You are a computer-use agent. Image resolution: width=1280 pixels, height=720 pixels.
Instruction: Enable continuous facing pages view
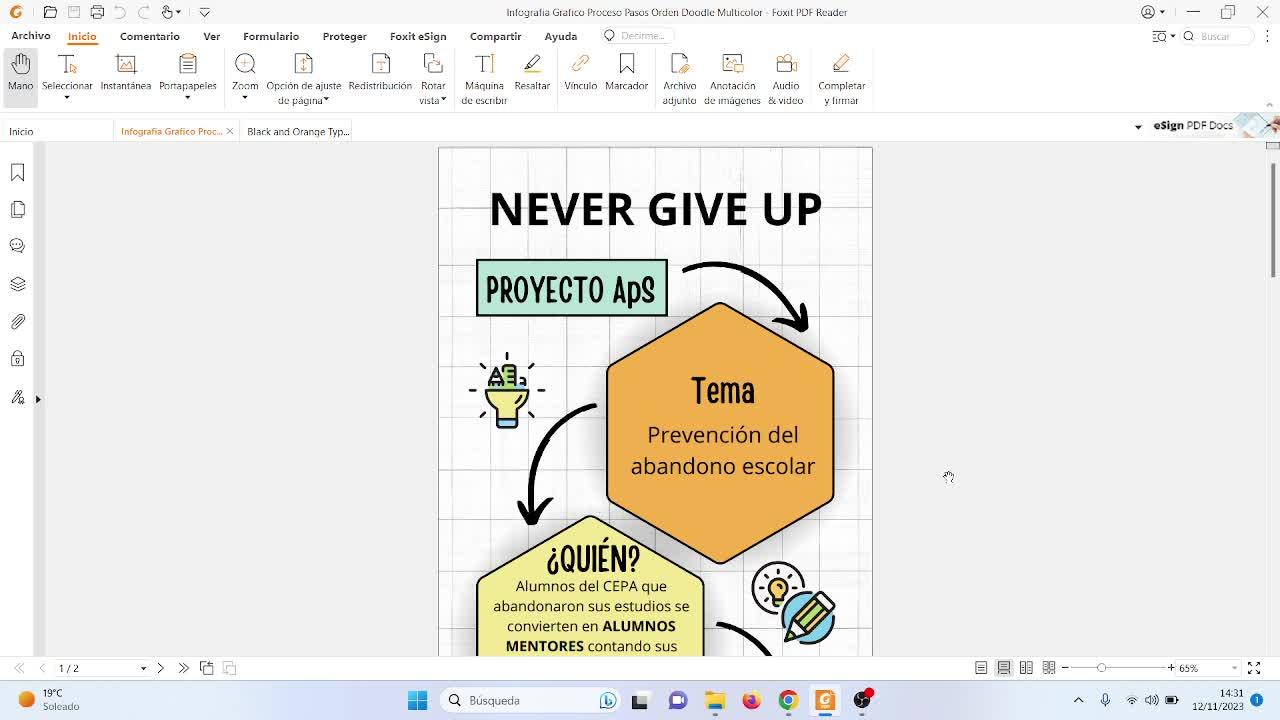pyautogui.click(x=1049, y=668)
